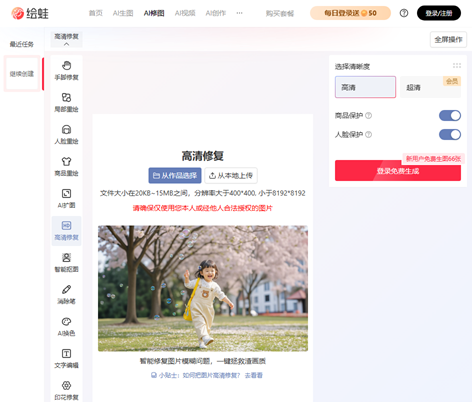Click the 新用户免费生图66张 badge
The width and height of the screenshot is (472, 402).
pyautogui.click(x=433, y=159)
